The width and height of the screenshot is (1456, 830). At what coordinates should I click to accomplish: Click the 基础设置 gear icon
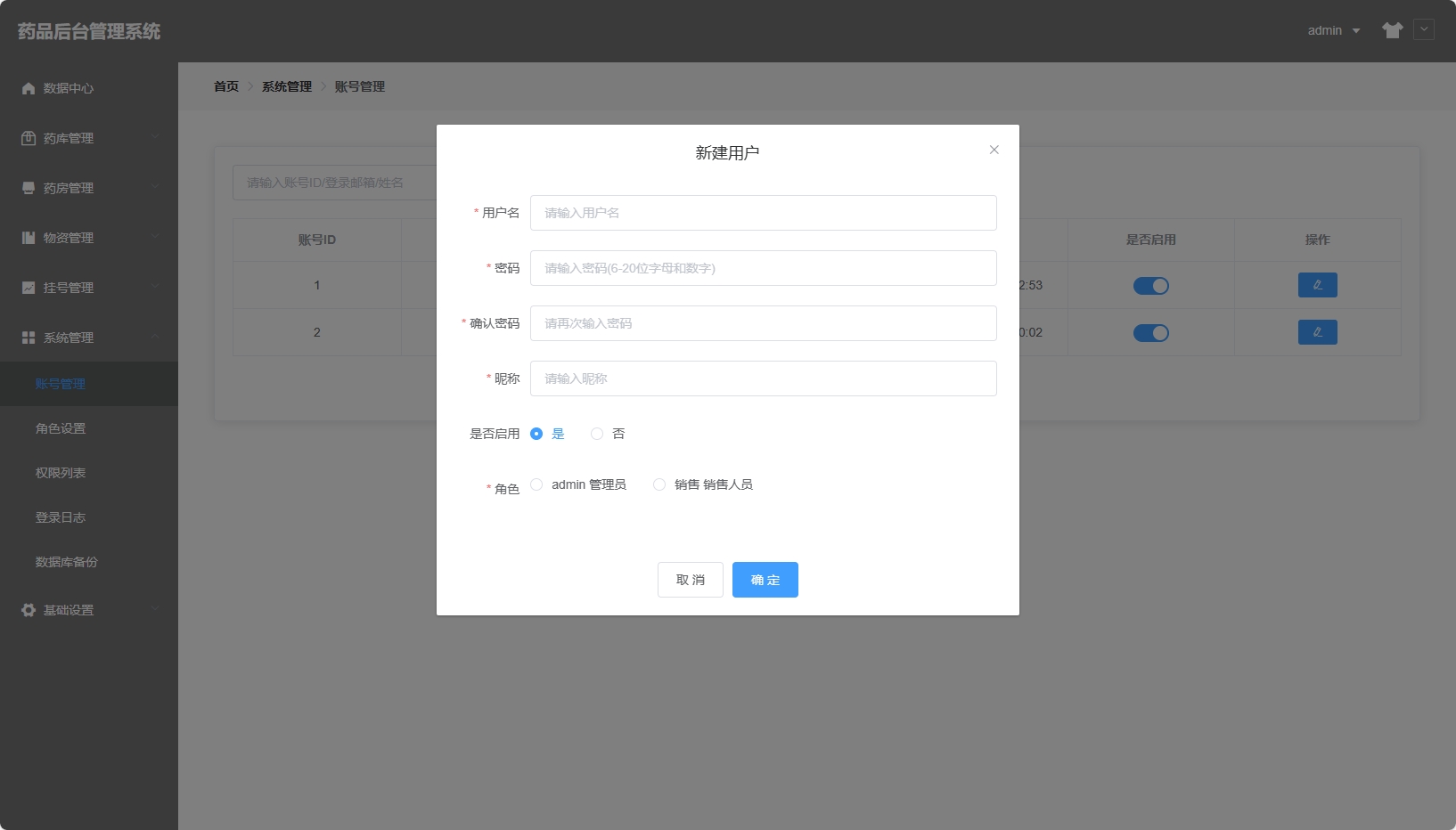click(x=29, y=610)
